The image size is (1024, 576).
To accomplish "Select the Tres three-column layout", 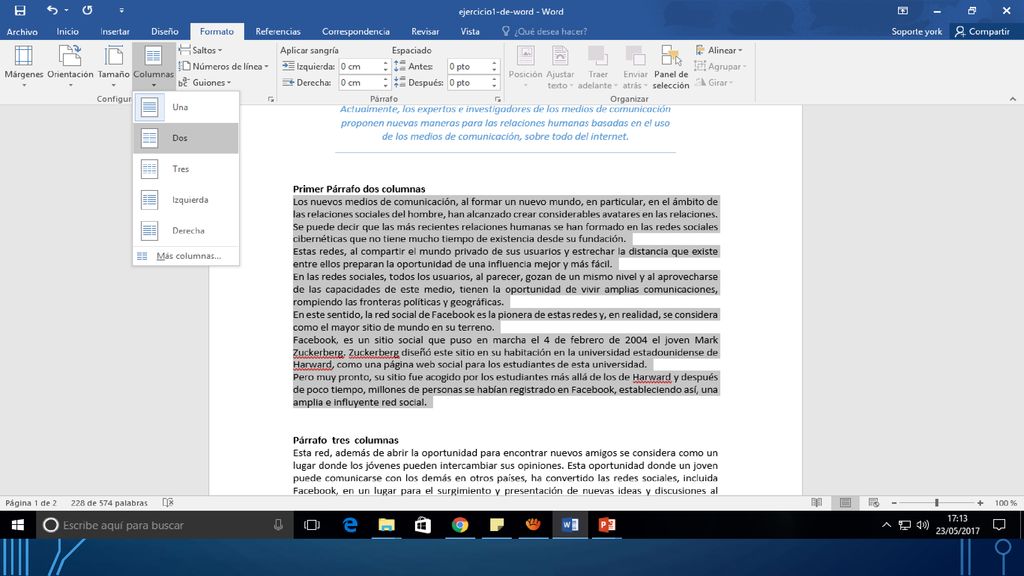I will (186, 168).
